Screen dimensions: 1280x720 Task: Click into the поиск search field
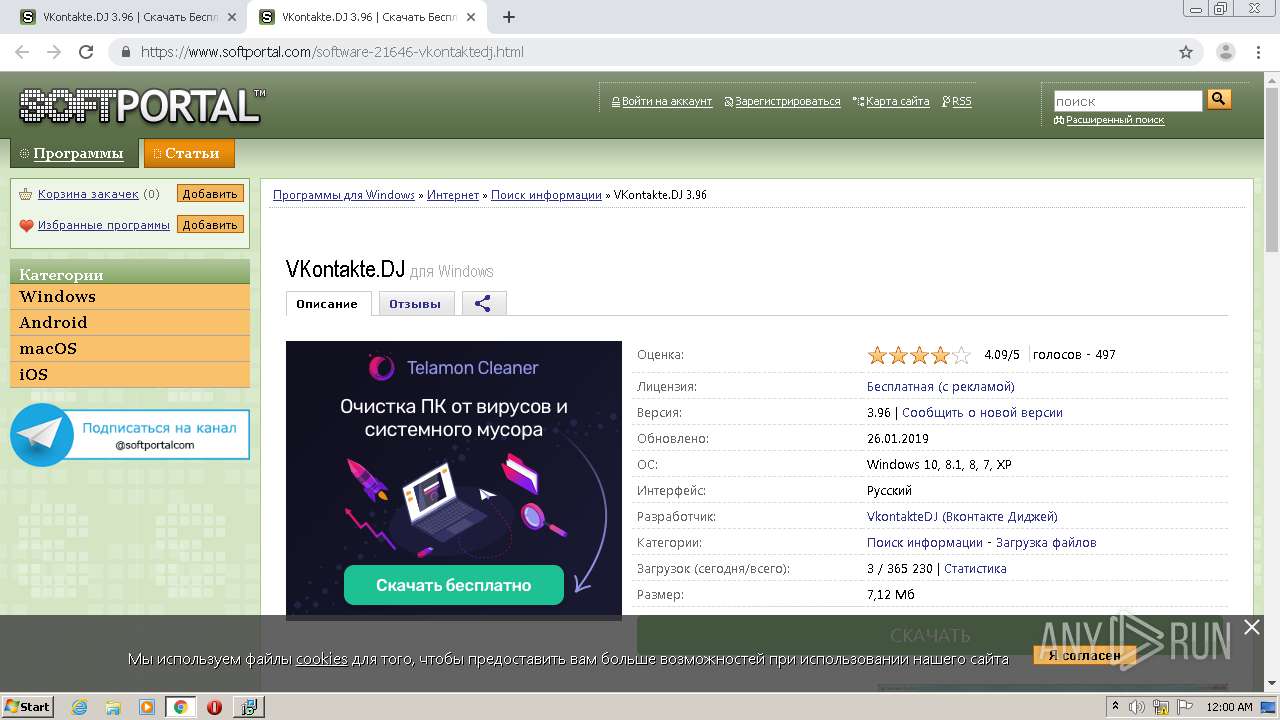pyautogui.click(x=1128, y=101)
